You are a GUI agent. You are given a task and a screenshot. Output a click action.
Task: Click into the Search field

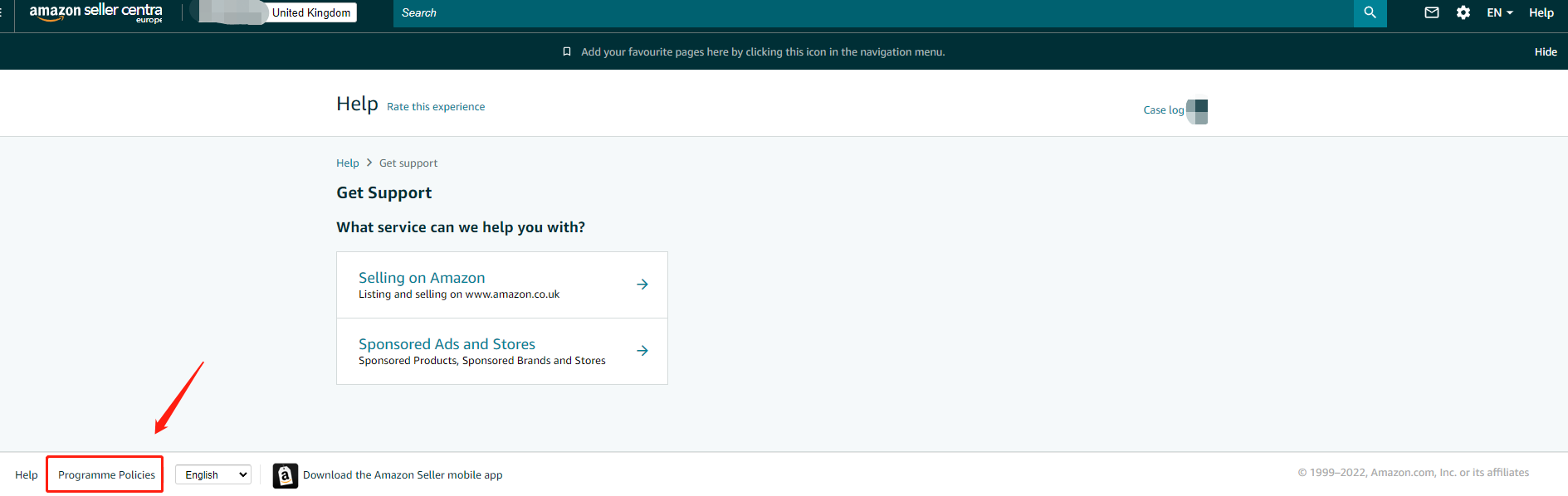tap(873, 12)
